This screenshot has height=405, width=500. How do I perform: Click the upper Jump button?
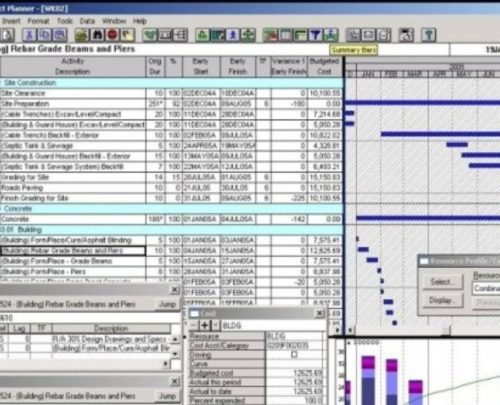[167, 304]
